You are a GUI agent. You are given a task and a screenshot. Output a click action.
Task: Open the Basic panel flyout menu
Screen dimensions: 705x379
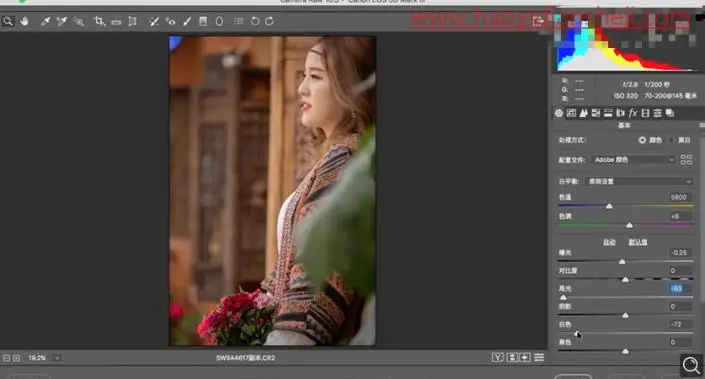point(701,125)
